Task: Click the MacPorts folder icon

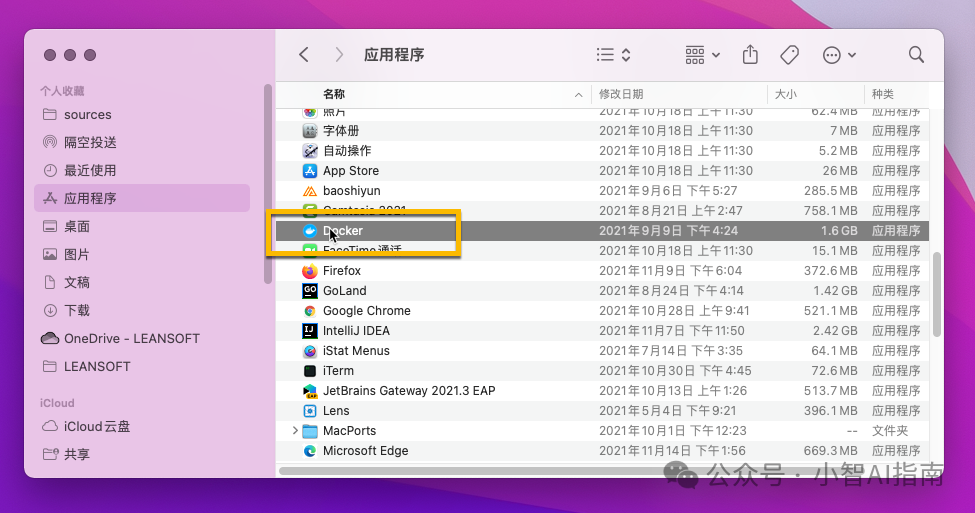Action: pyautogui.click(x=310, y=431)
